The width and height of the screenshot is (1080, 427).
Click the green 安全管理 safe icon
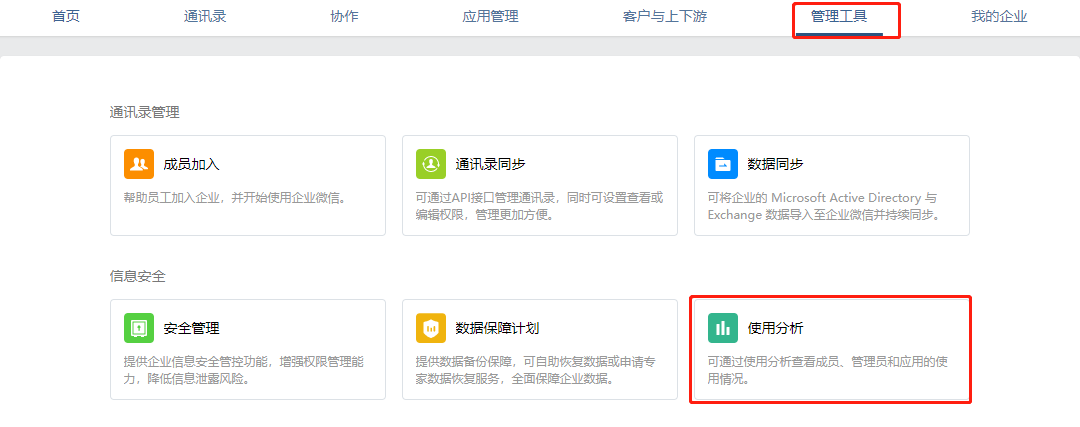tap(139, 328)
